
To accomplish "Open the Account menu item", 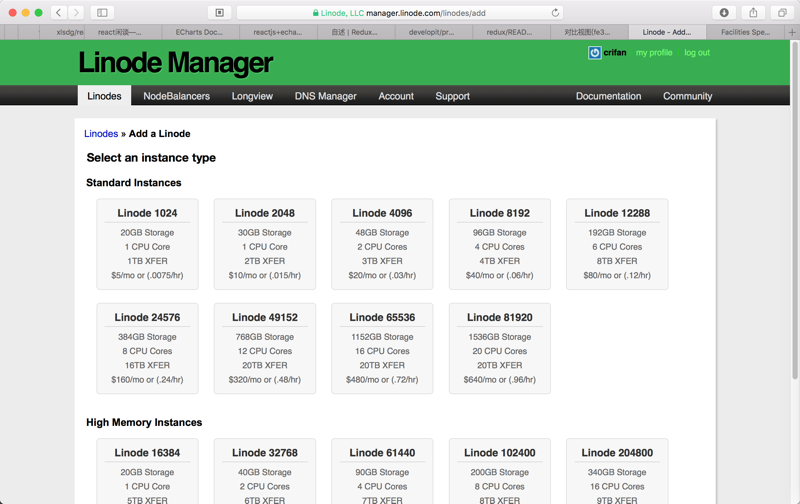I will (x=396, y=96).
